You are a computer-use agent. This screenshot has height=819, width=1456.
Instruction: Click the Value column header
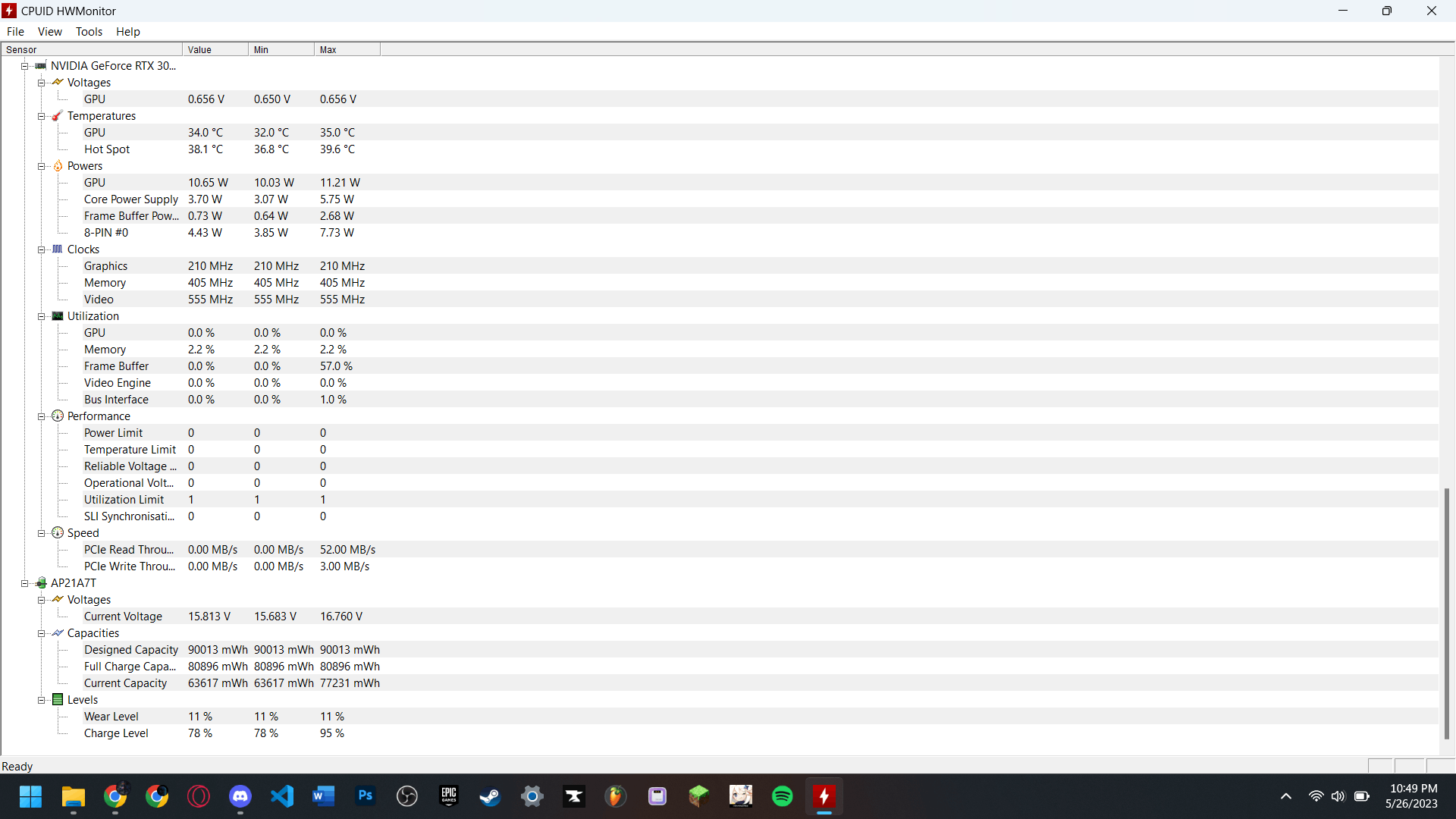pos(215,50)
